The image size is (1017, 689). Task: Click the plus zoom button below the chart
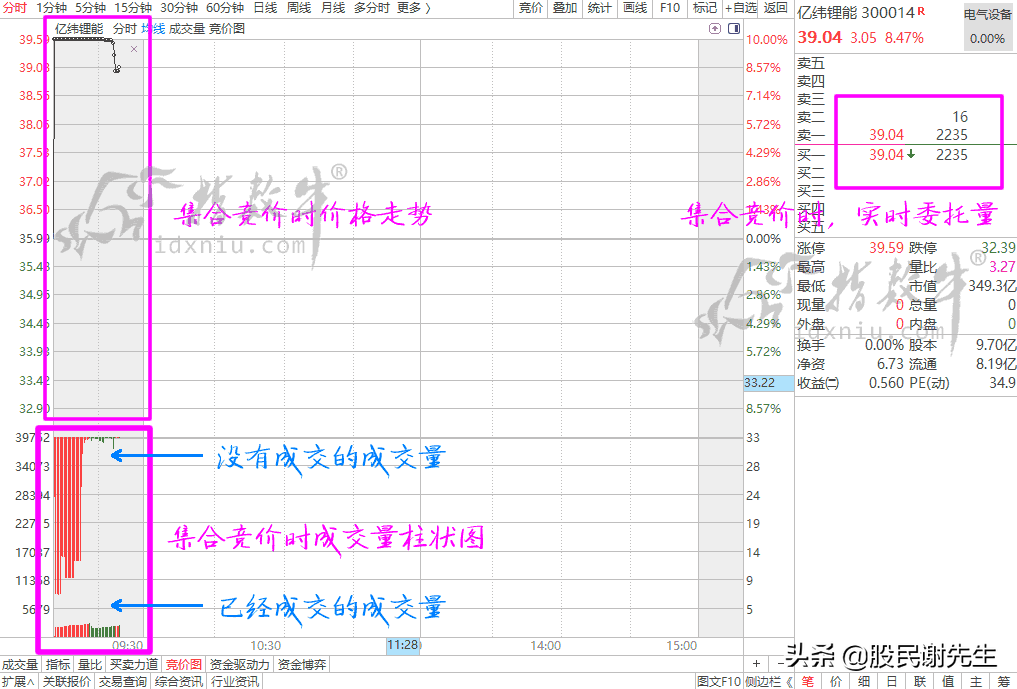[x=756, y=664]
